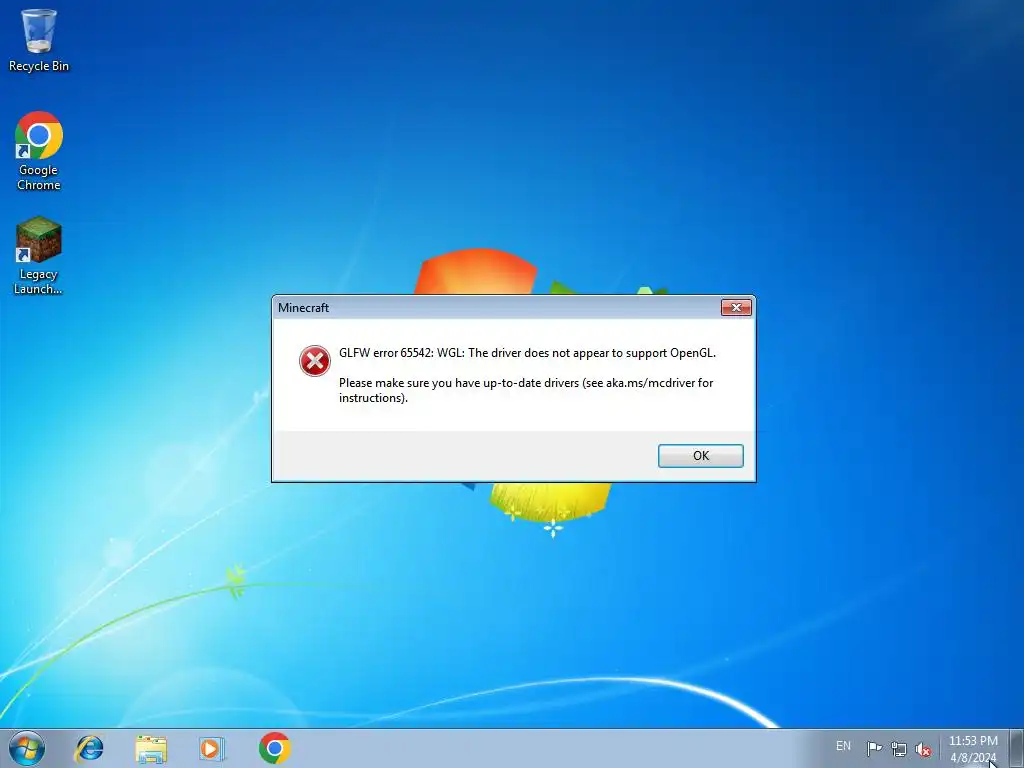Open the Action Center flag icon
Viewport: 1024px width, 768px height.
click(x=874, y=748)
